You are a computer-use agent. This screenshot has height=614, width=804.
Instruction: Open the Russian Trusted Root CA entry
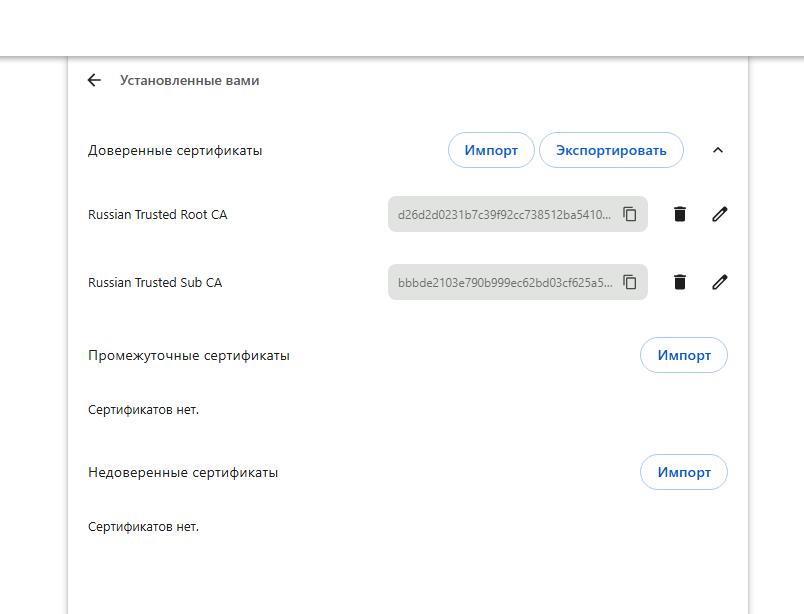157,214
